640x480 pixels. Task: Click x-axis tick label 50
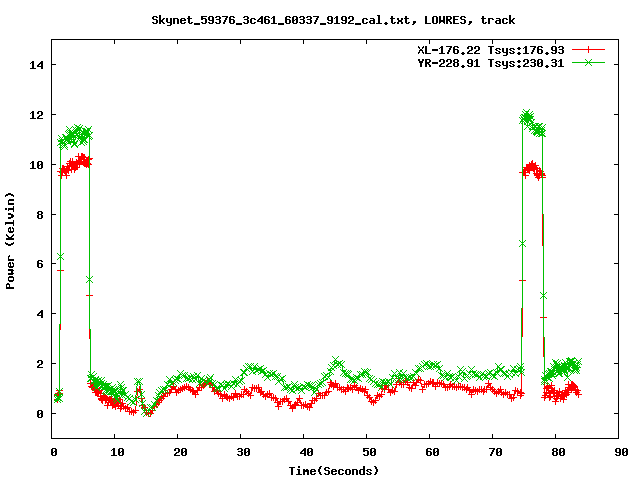[369, 452]
